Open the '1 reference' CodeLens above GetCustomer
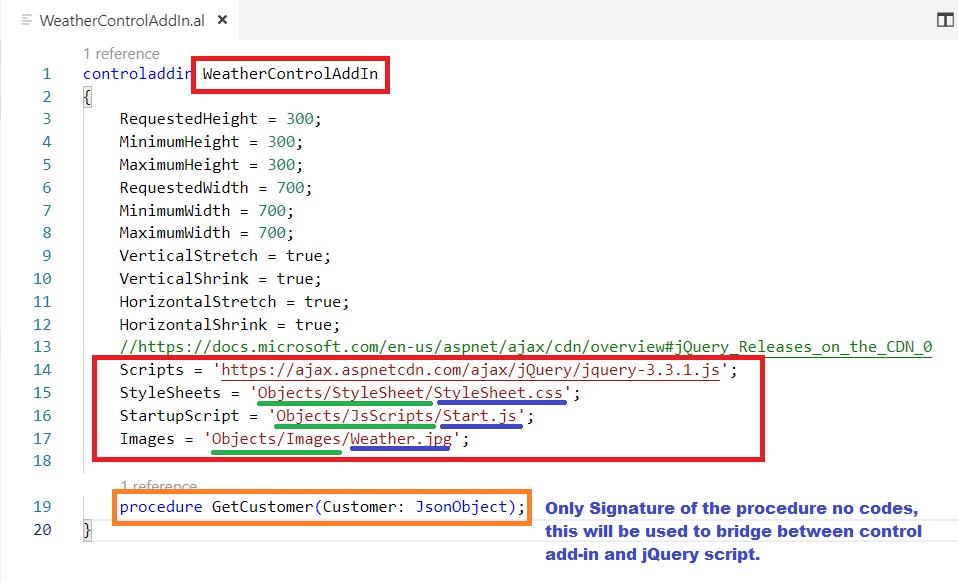This screenshot has height=582, width=958. (158, 486)
